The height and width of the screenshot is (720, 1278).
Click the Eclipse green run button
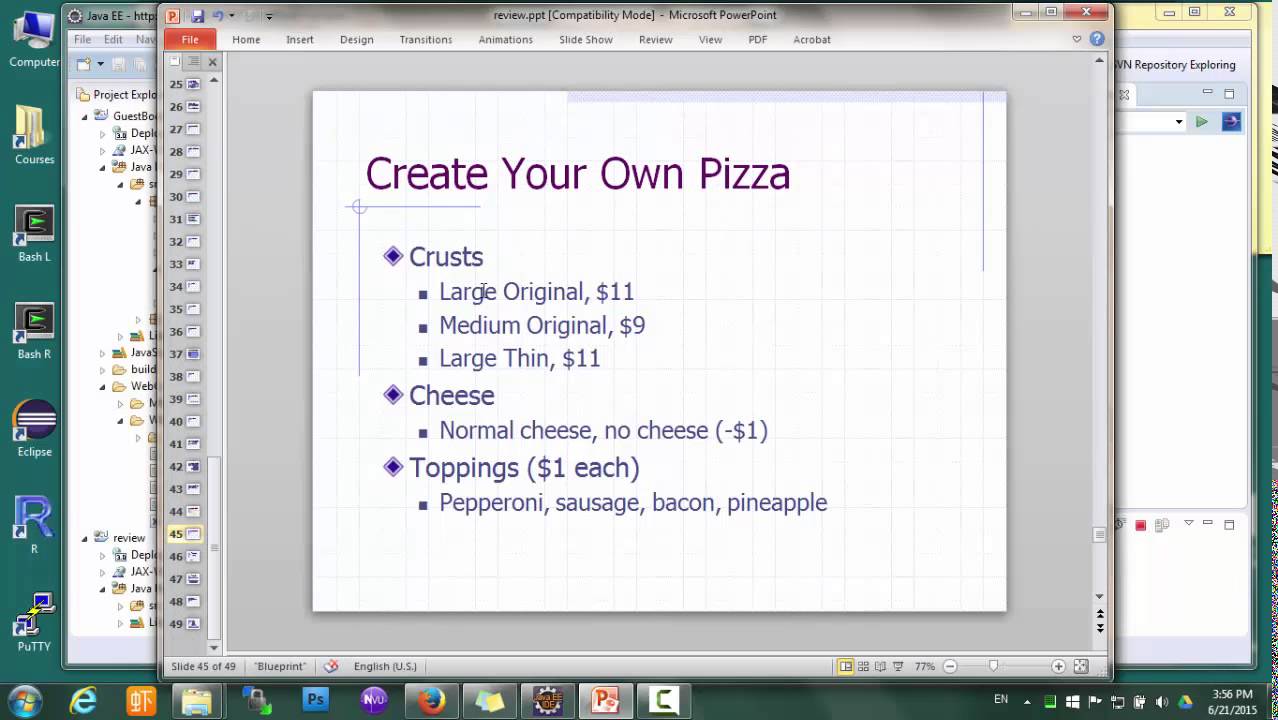click(1201, 121)
